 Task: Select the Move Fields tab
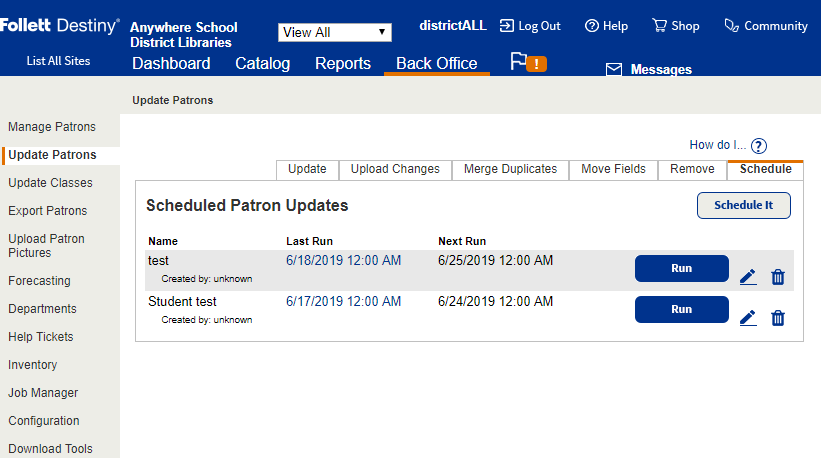pos(613,169)
